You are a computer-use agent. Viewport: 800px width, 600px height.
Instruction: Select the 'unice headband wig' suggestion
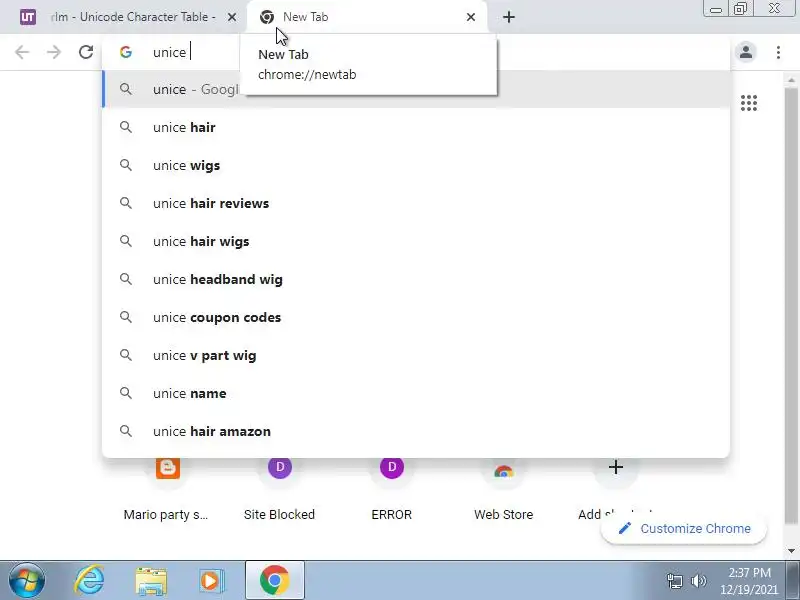[416, 279]
